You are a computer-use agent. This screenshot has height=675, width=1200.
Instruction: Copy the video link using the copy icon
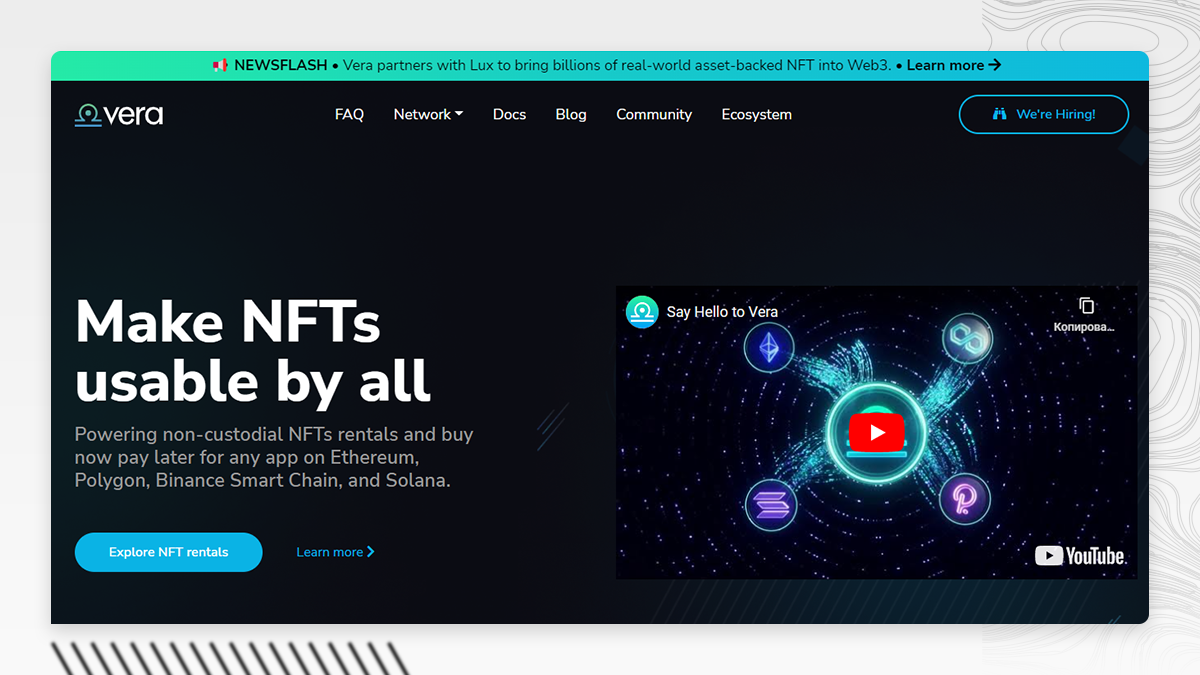pos(1087,306)
